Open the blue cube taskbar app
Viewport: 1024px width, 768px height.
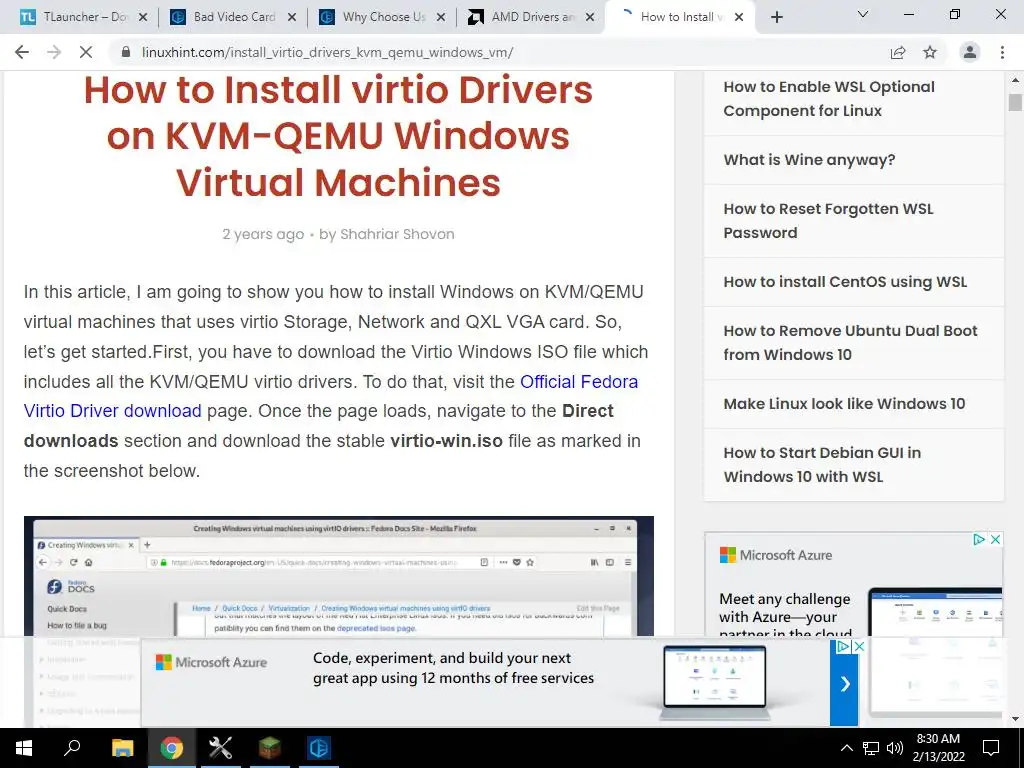[319, 748]
